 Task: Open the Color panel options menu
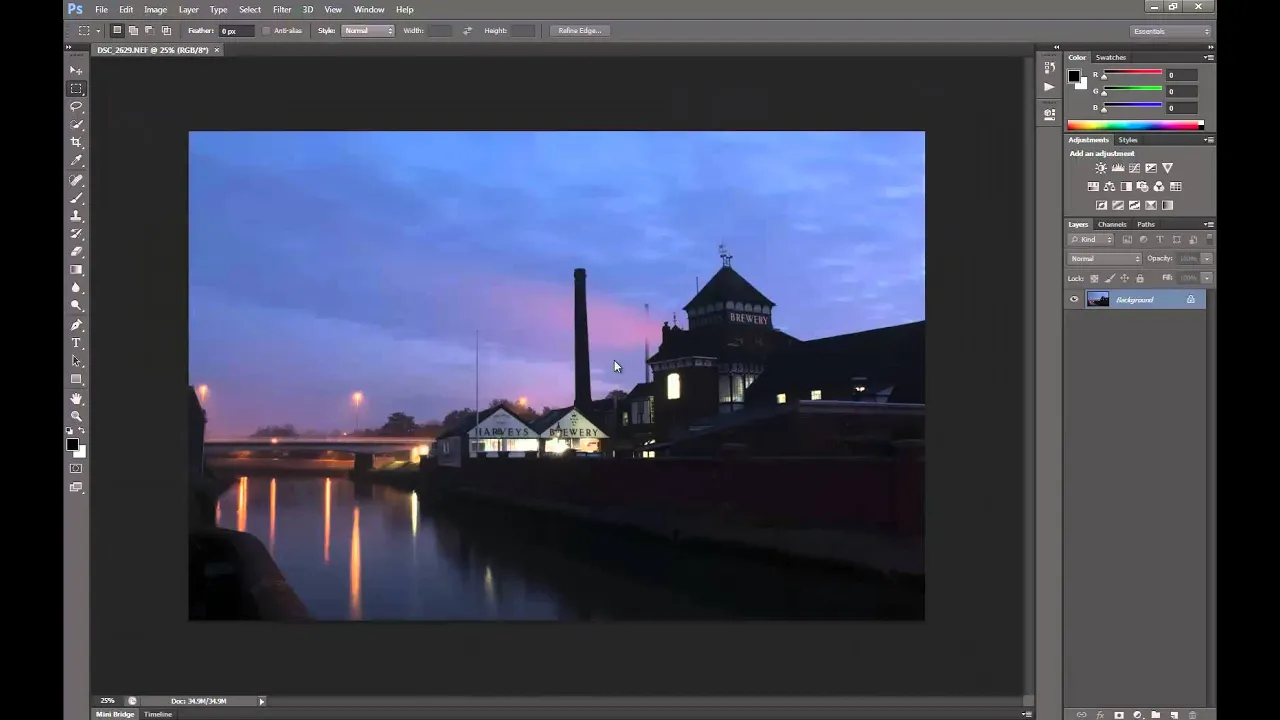pyautogui.click(x=1208, y=58)
